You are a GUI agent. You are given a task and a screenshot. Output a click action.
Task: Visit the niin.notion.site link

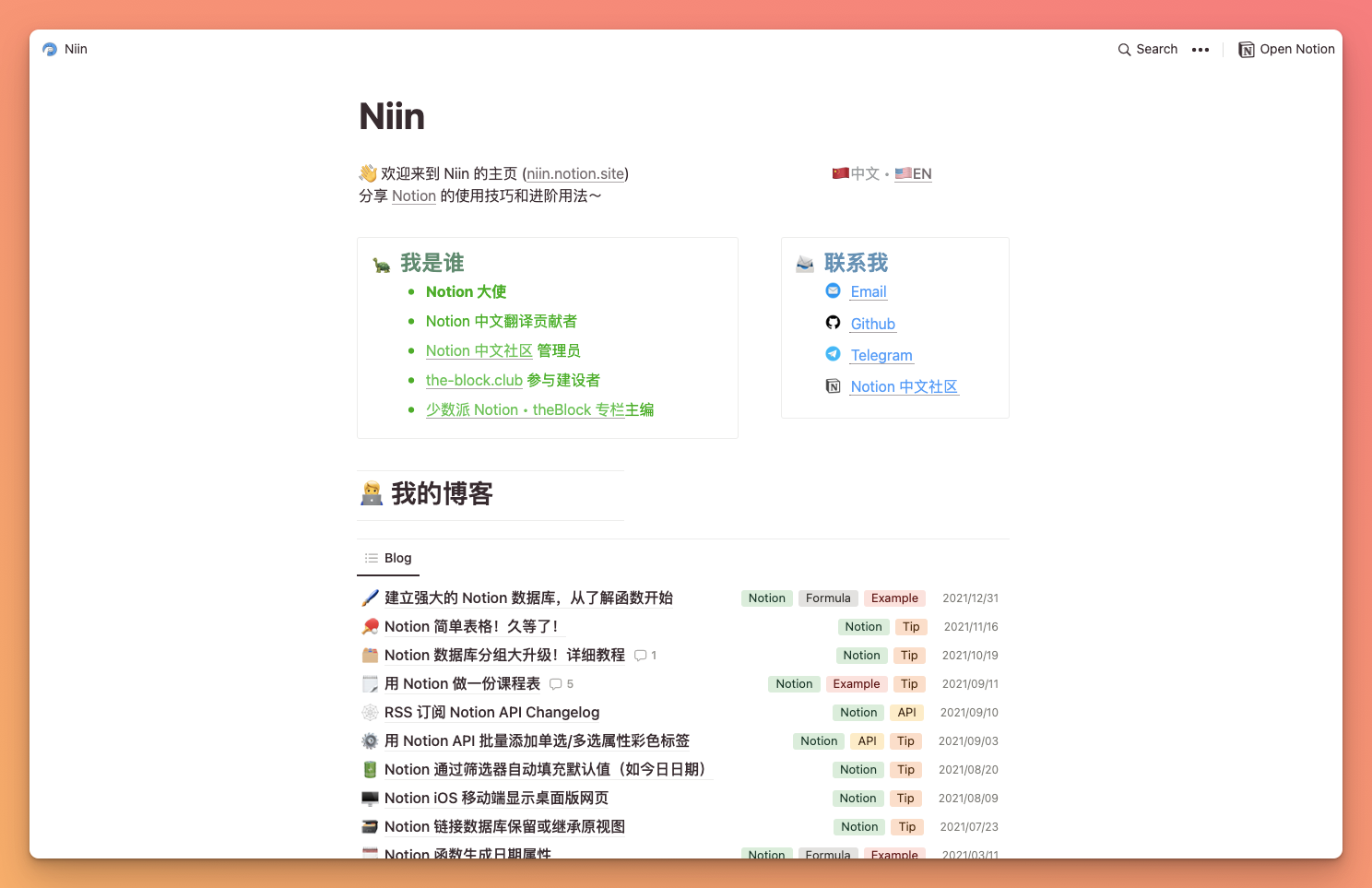(x=574, y=173)
